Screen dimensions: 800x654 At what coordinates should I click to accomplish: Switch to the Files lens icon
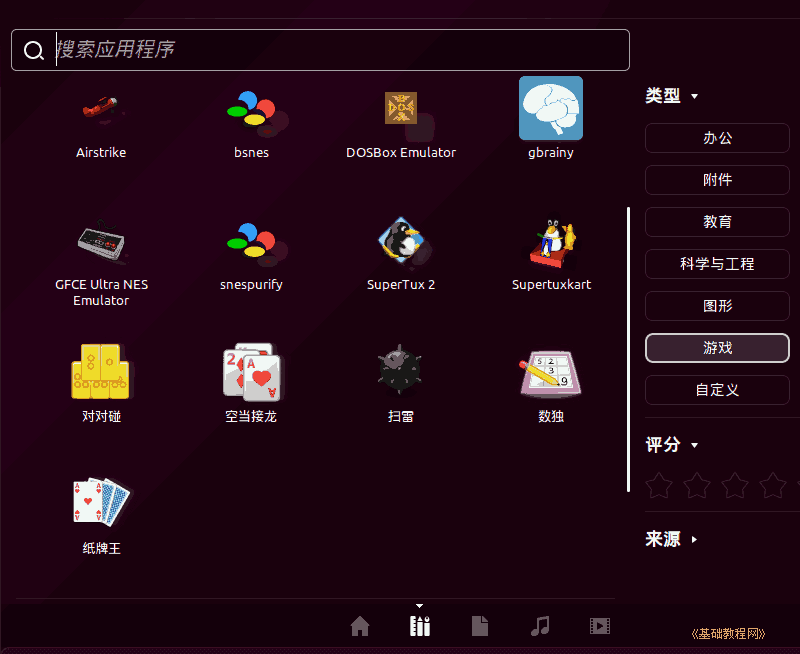click(480, 626)
